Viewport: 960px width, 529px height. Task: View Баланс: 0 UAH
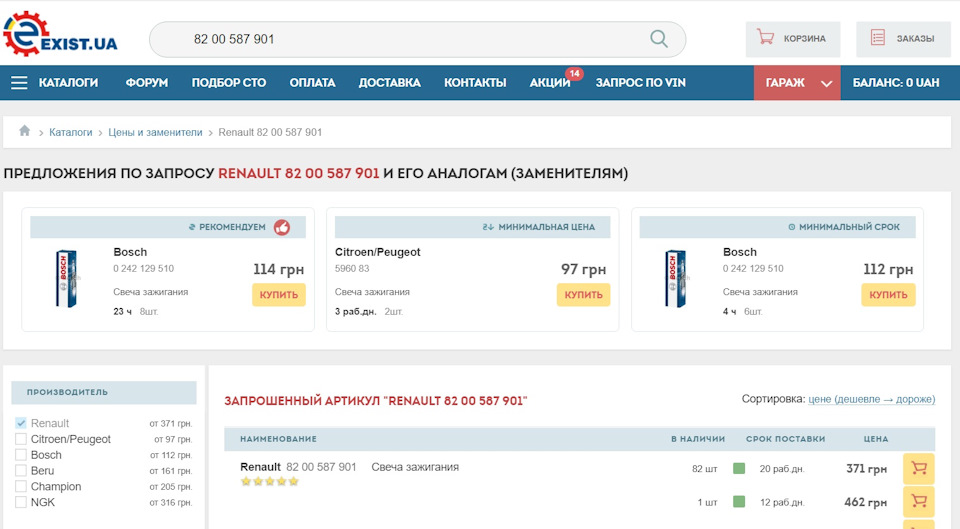[896, 83]
